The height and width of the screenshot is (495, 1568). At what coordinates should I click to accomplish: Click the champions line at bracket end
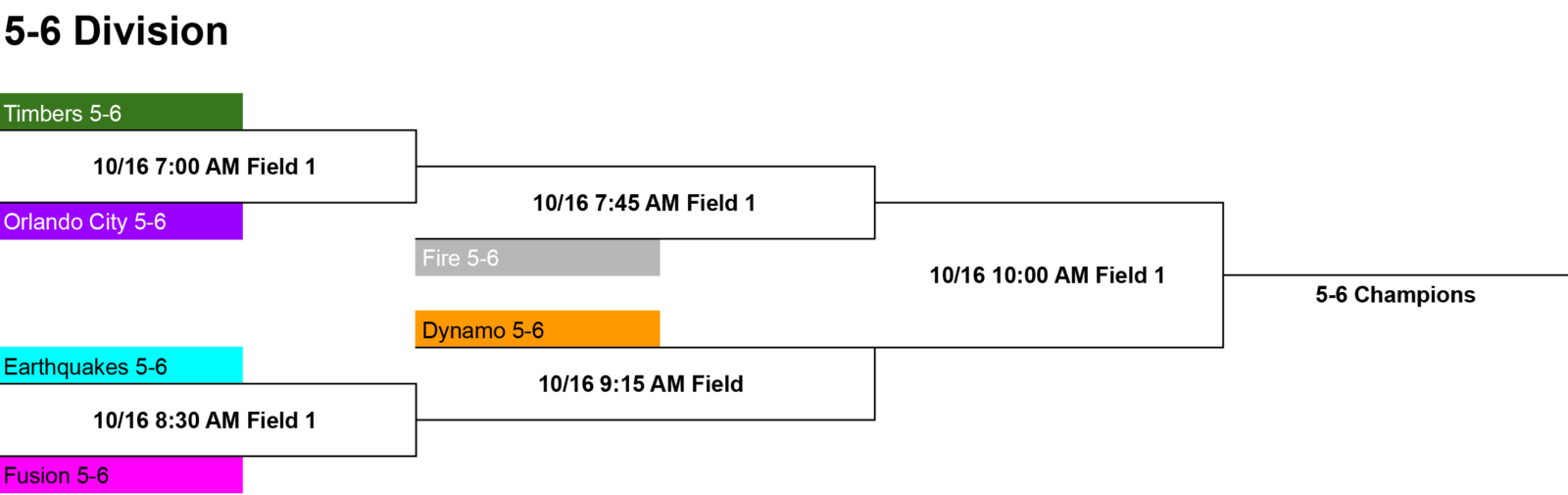[x=1396, y=275]
